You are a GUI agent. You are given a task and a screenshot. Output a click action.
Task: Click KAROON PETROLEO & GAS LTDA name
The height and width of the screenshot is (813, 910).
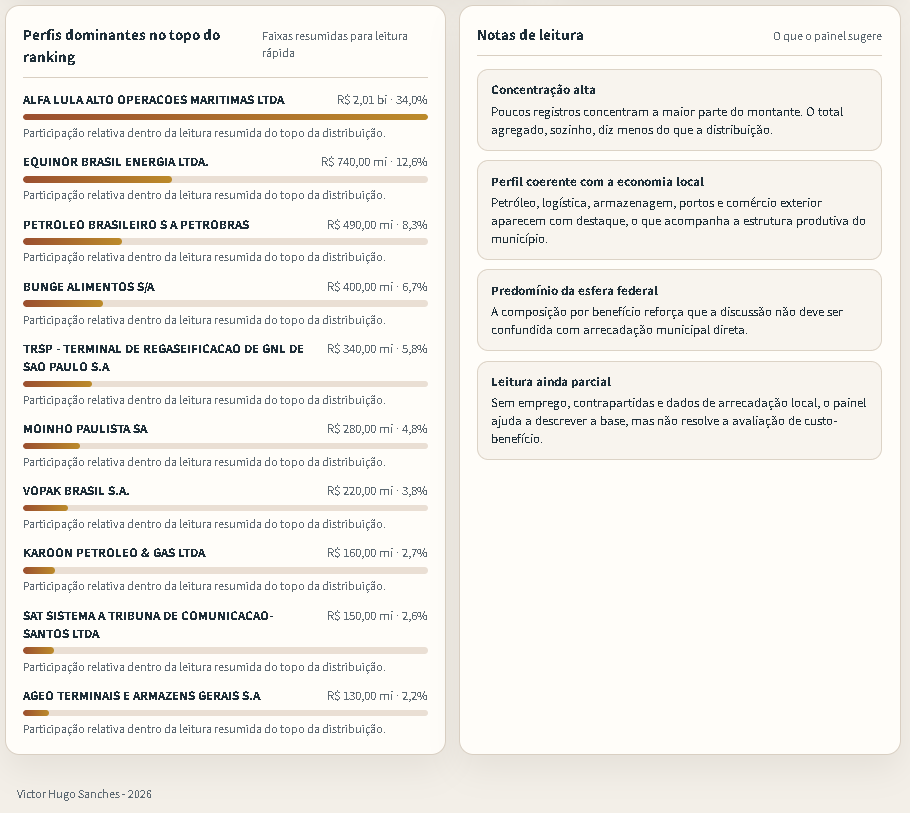(114, 553)
